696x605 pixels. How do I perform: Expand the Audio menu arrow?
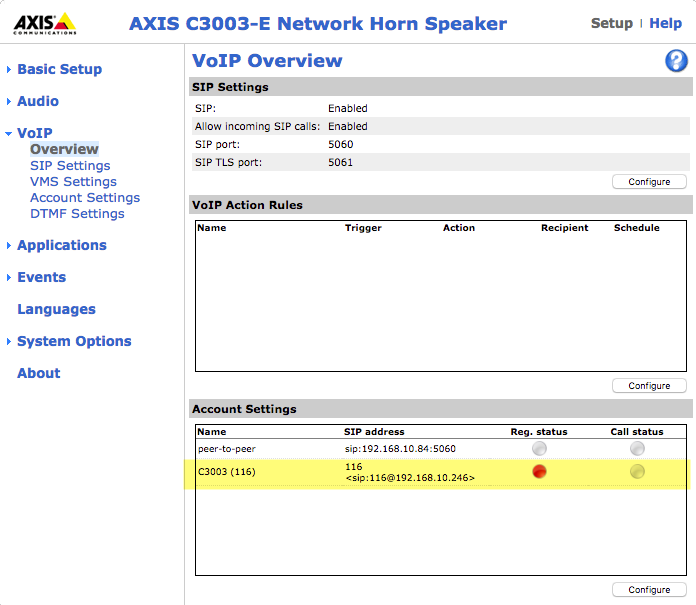tap(8, 101)
